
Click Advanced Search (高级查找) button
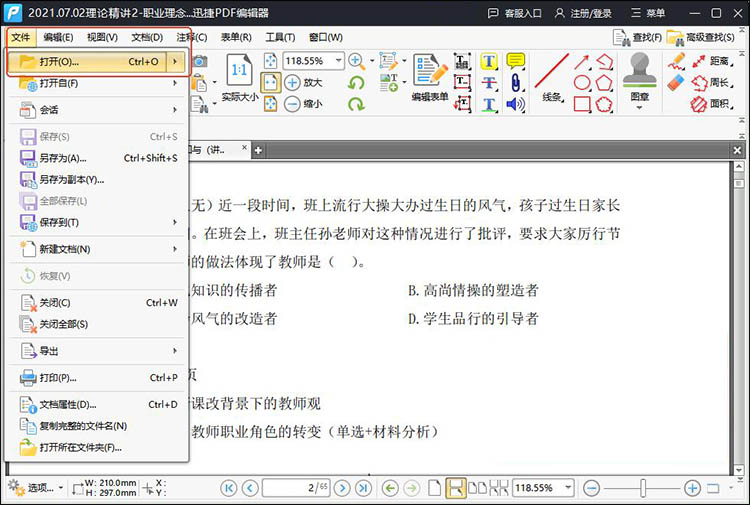(x=701, y=38)
